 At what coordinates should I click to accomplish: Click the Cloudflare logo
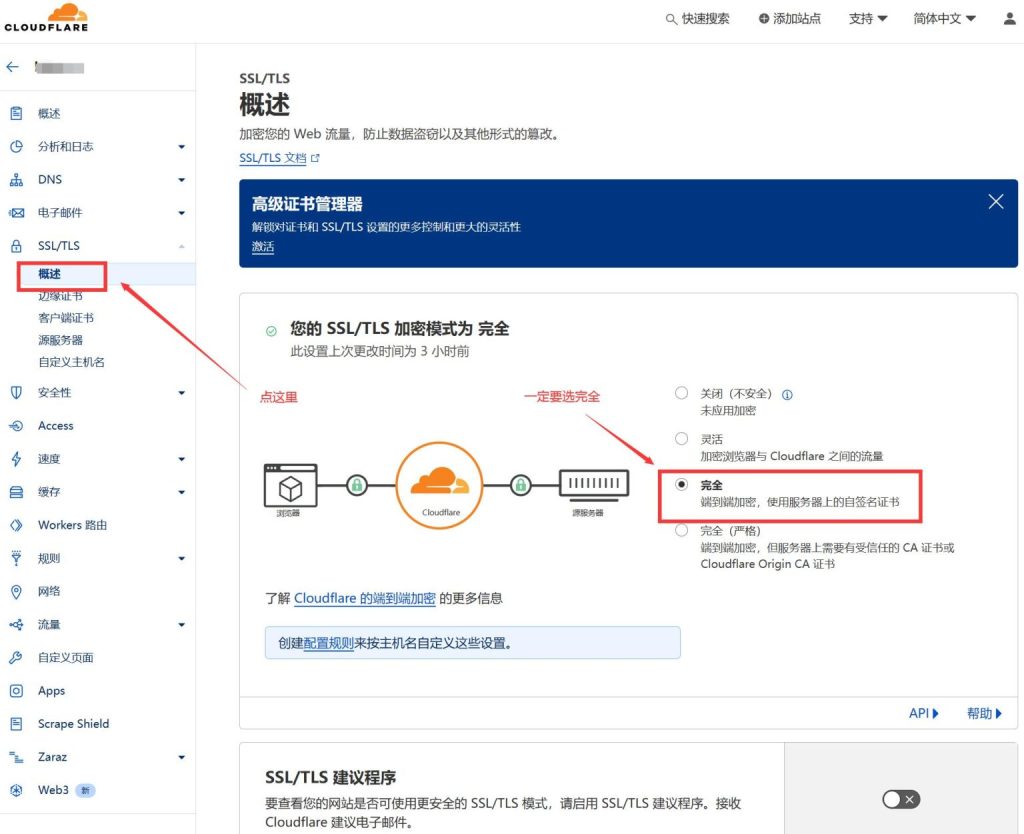click(x=46, y=17)
